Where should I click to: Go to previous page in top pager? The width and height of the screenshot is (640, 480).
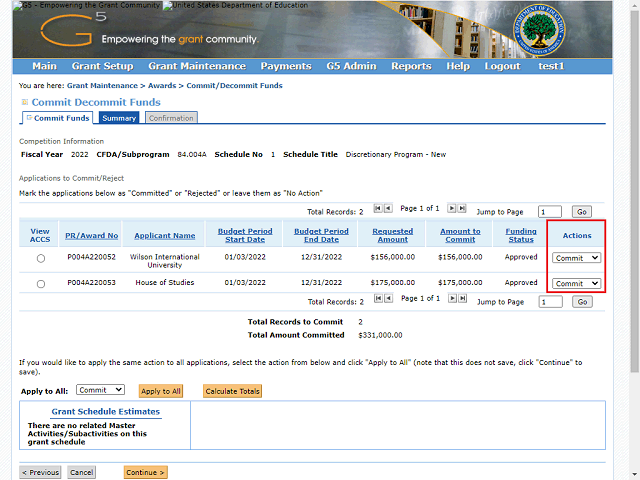388,209
